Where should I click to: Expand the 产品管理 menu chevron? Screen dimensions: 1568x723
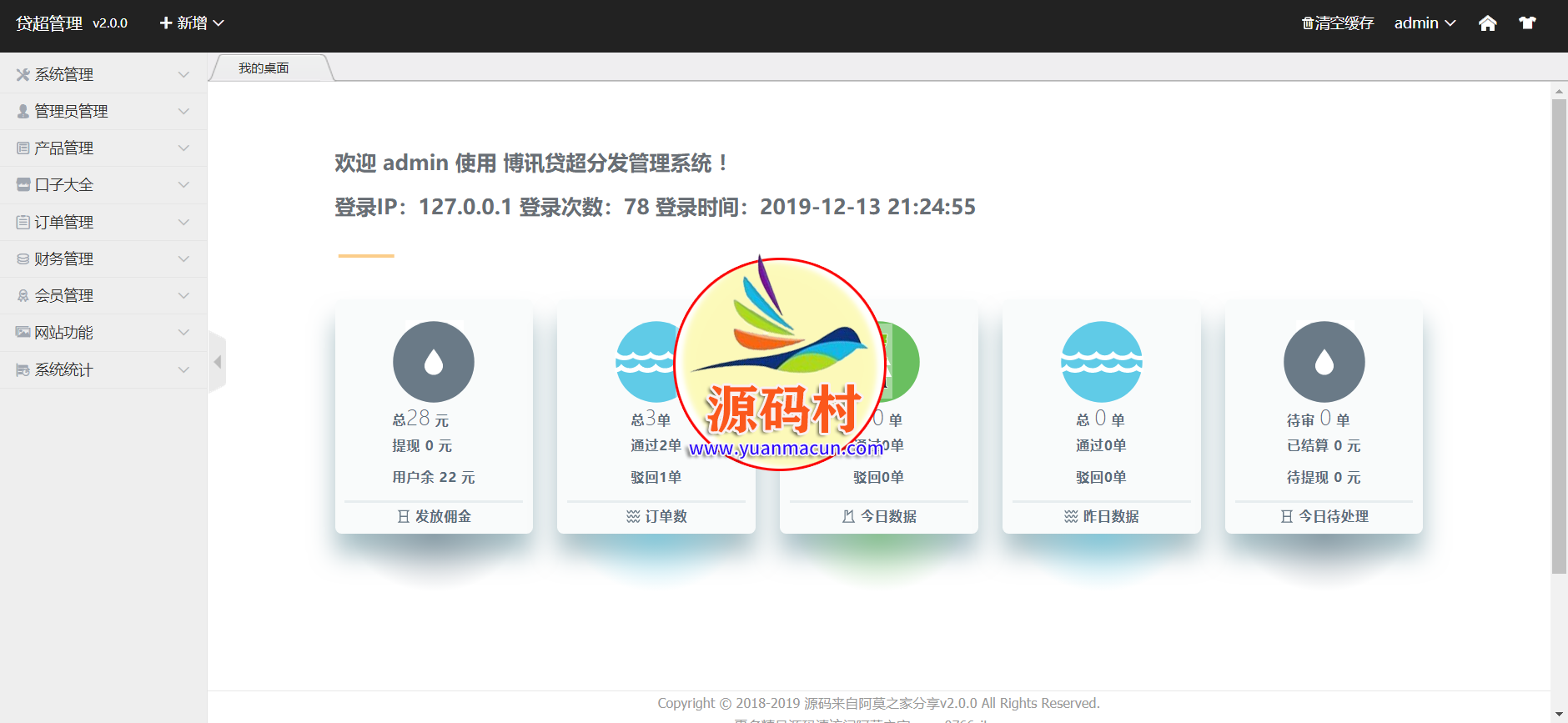pyautogui.click(x=183, y=148)
